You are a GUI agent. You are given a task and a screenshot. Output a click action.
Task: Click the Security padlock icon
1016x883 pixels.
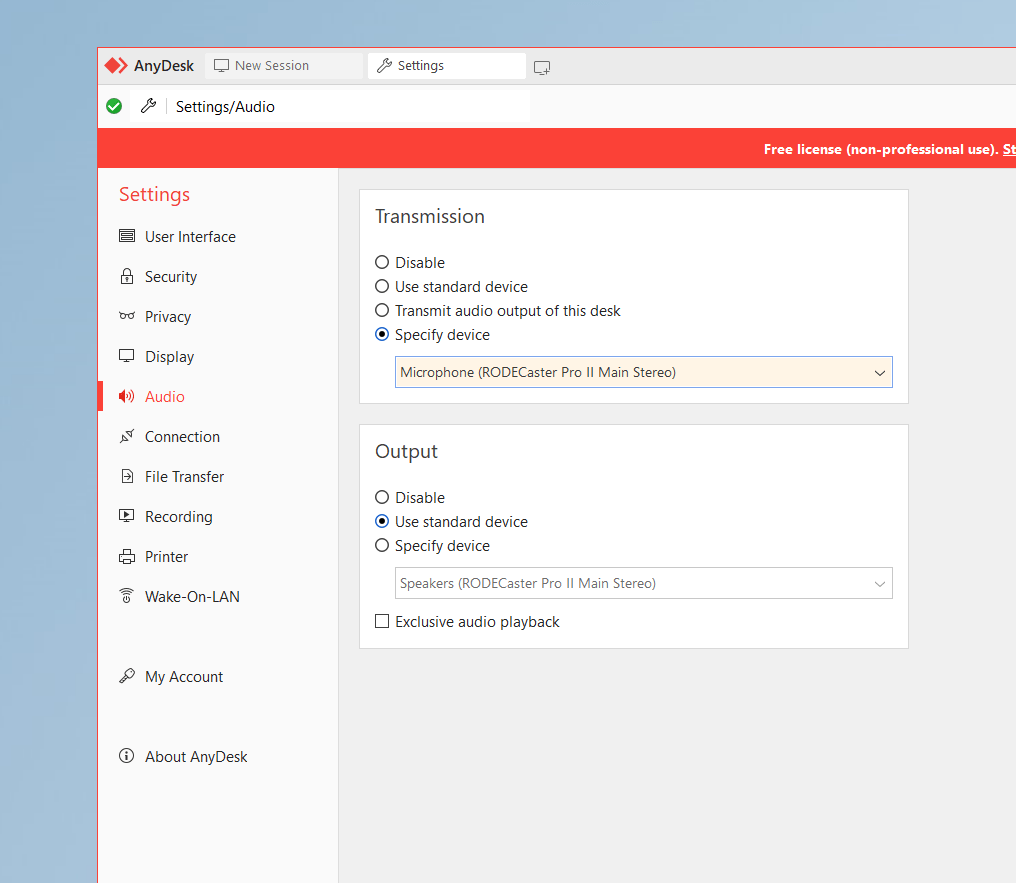(127, 277)
